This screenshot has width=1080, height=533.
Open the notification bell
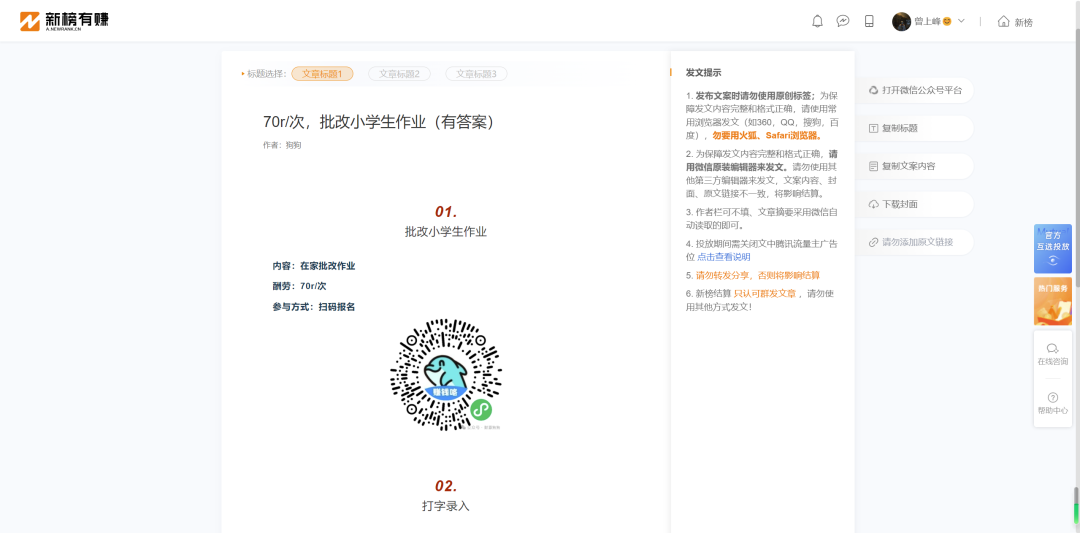pyautogui.click(x=818, y=21)
